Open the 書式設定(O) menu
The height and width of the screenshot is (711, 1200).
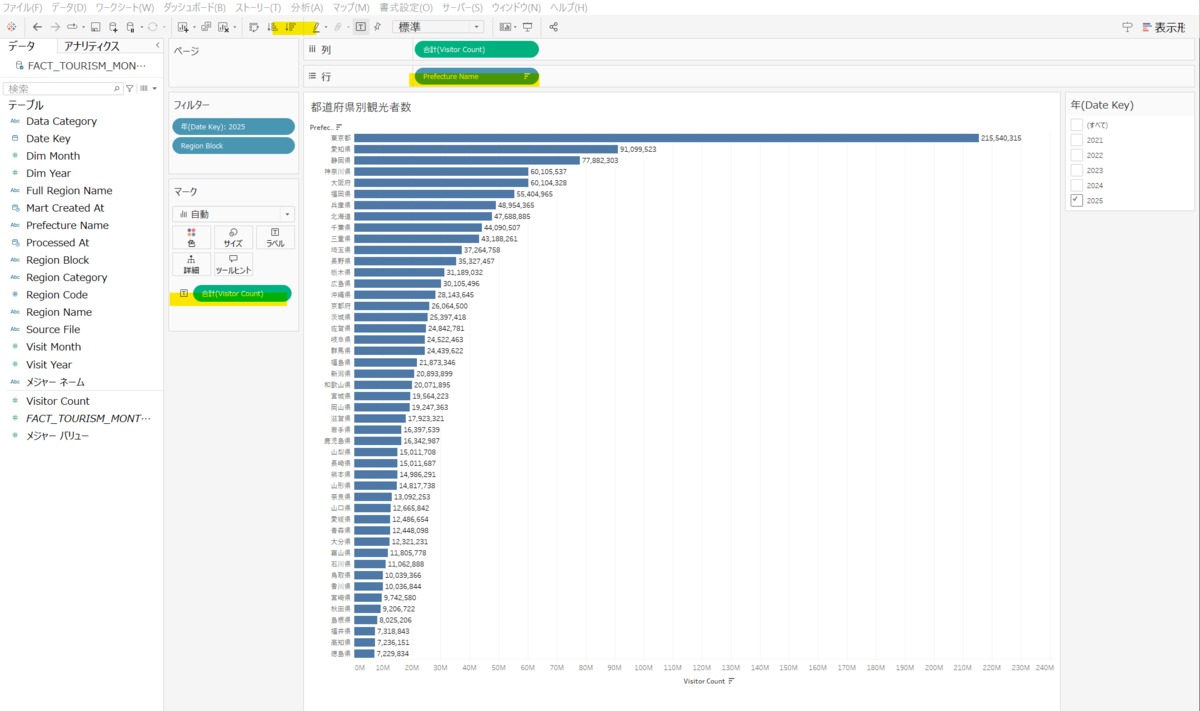point(406,7)
